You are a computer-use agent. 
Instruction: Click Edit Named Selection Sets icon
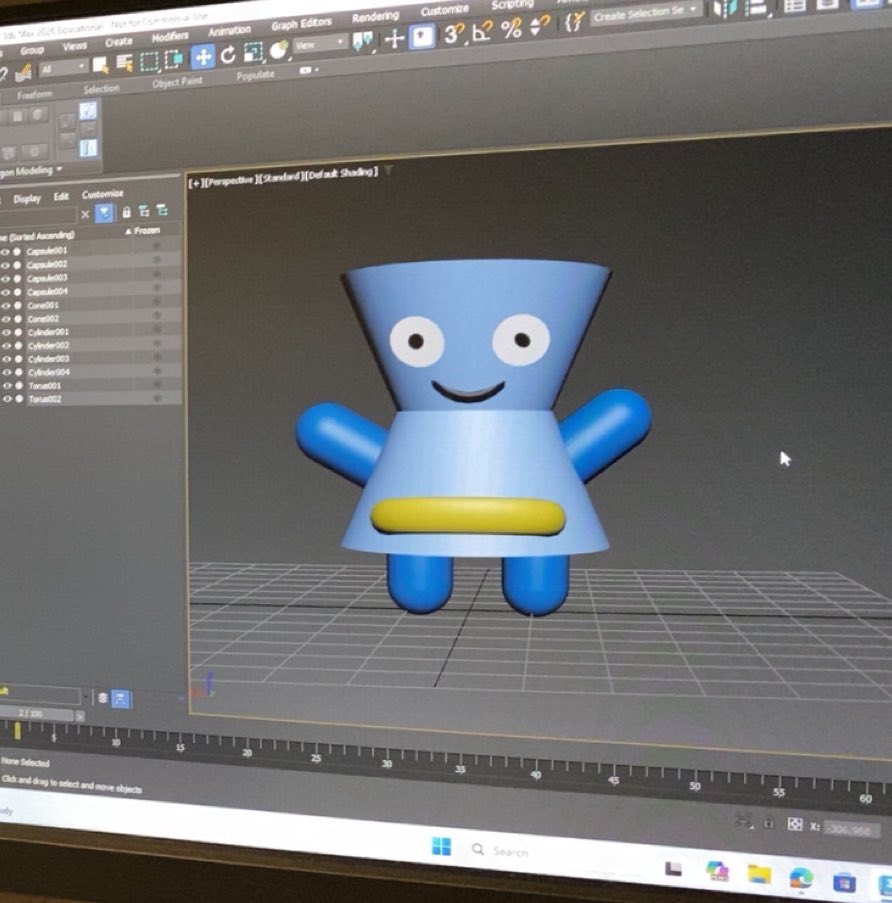pos(573,22)
